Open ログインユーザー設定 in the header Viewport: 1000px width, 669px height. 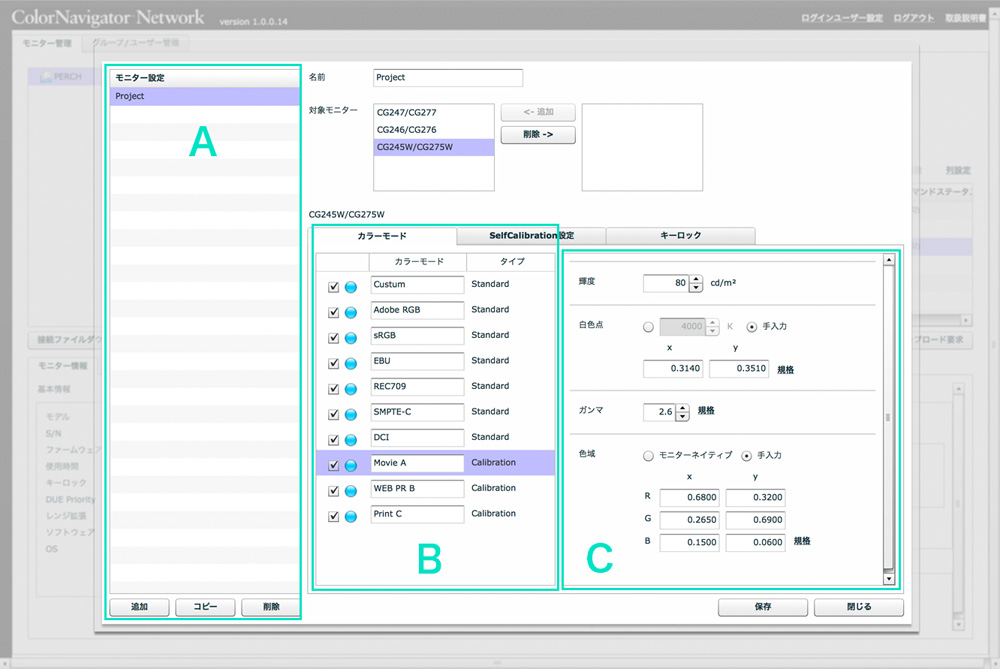[842, 18]
